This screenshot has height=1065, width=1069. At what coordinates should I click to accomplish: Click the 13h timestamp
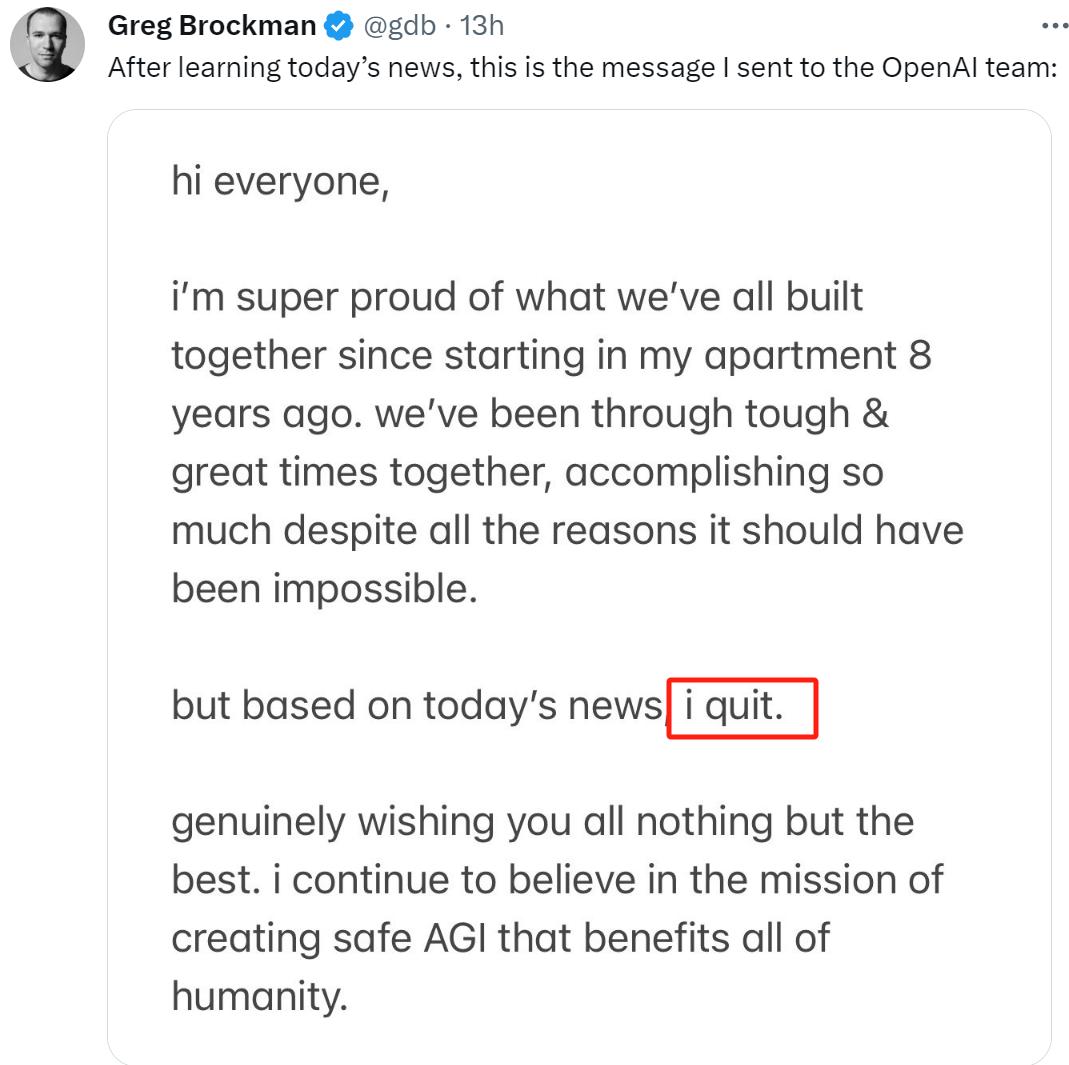tap(481, 26)
